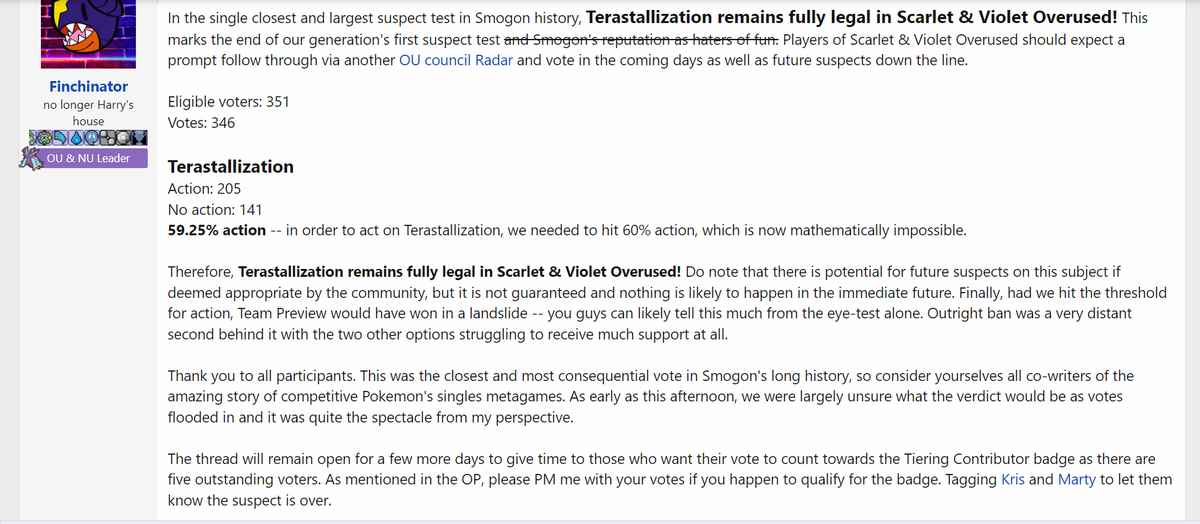Click the trophy badge icon

[x=139, y=138]
